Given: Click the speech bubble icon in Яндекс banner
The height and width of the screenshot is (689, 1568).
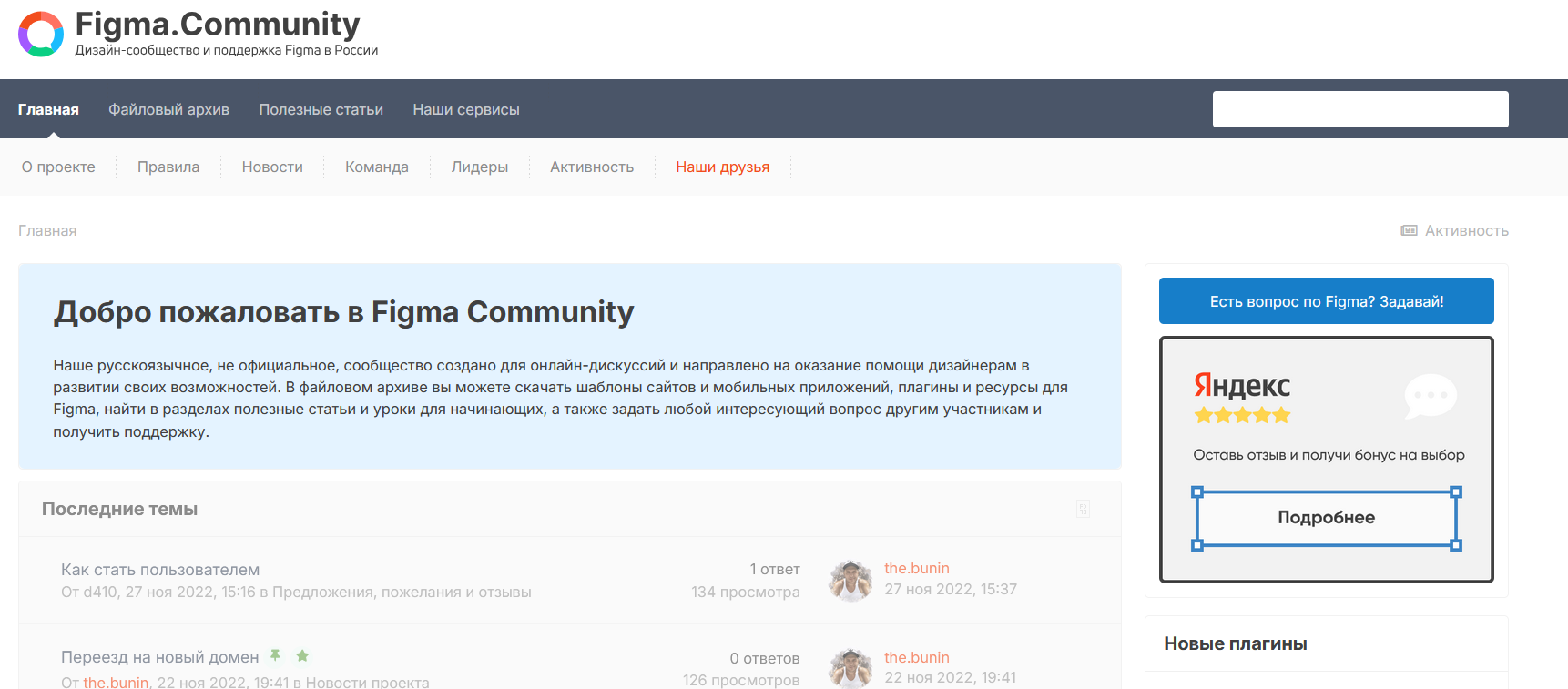Looking at the screenshot, I should click(x=1430, y=397).
